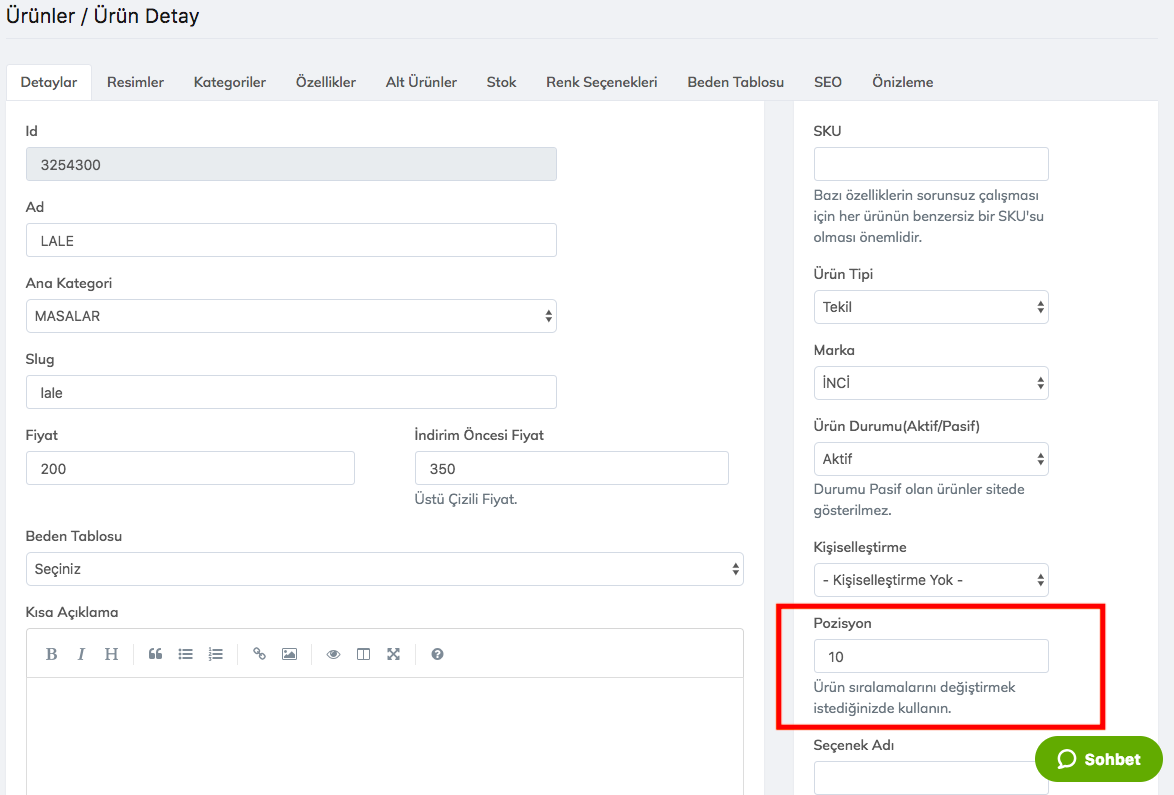Toggle editor preview with the eye icon
Screen dimensions: 1174x795
pyautogui.click(x=333, y=654)
